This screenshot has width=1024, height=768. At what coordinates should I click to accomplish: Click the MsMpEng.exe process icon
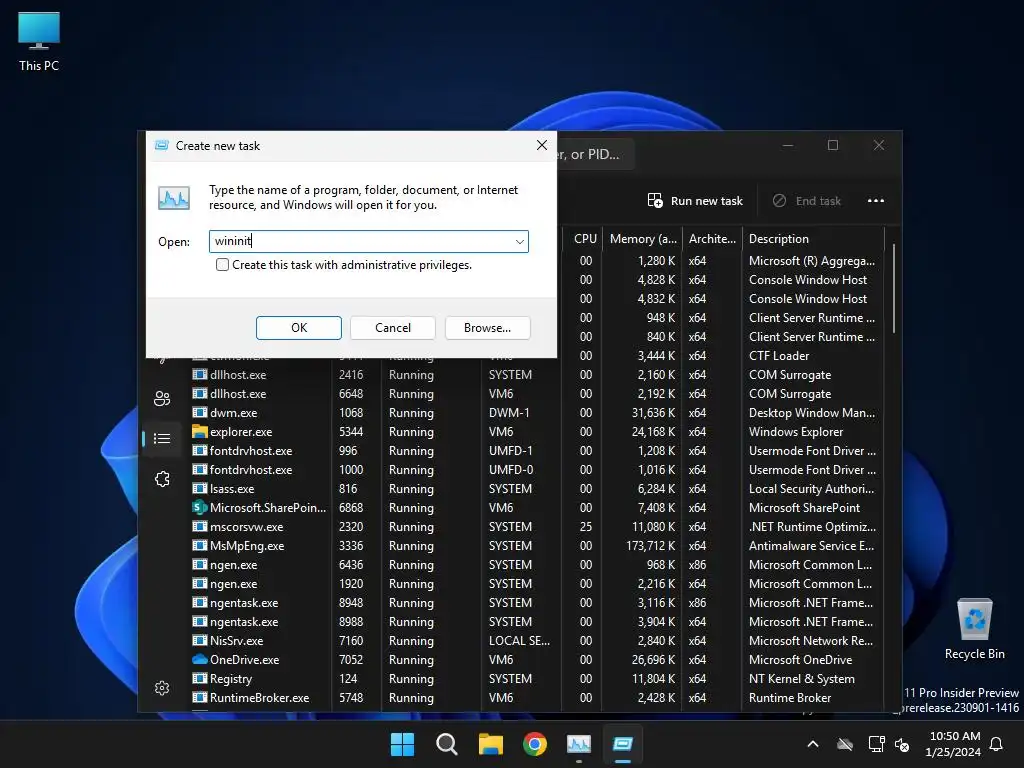(200, 545)
